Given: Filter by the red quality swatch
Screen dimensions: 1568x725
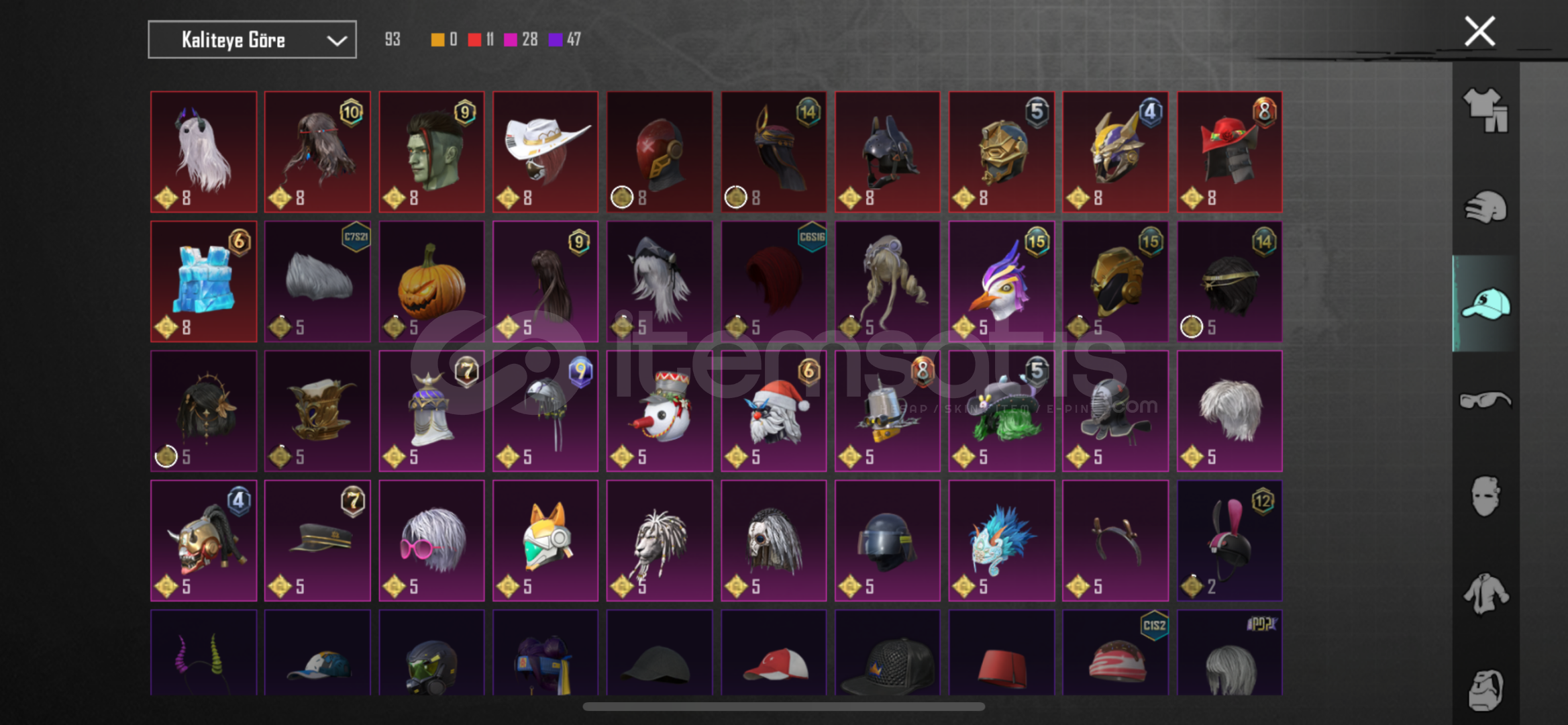Looking at the screenshot, I should (474, 40).
